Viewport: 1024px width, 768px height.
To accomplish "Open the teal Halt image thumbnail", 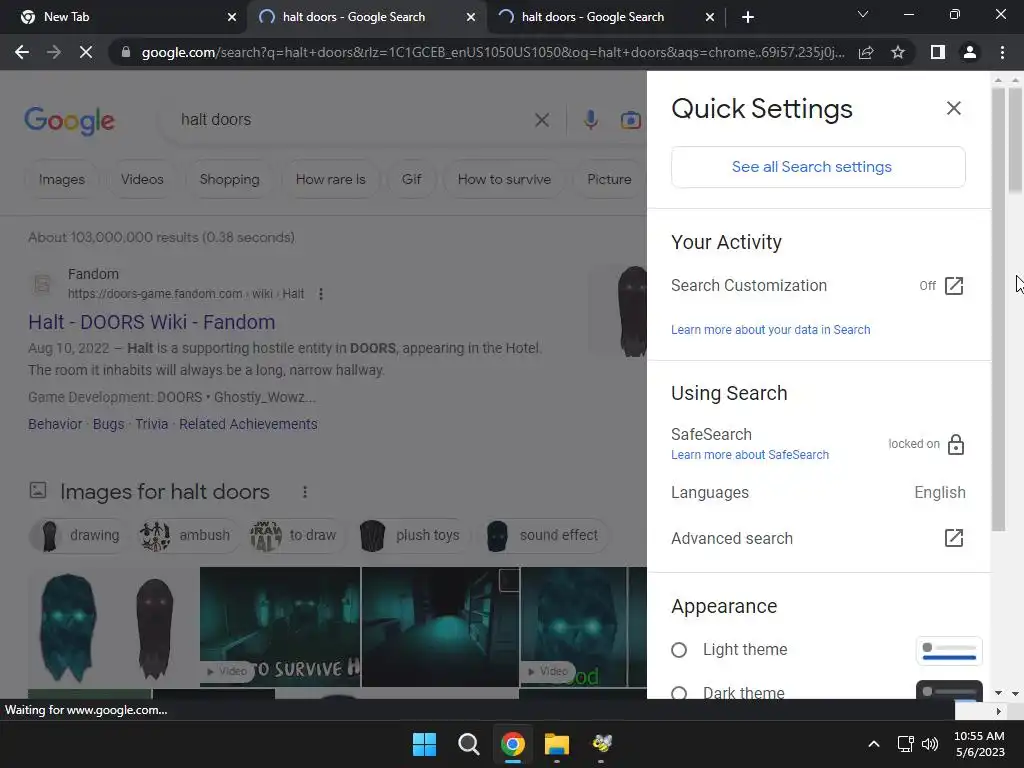I will click(68, 627).
